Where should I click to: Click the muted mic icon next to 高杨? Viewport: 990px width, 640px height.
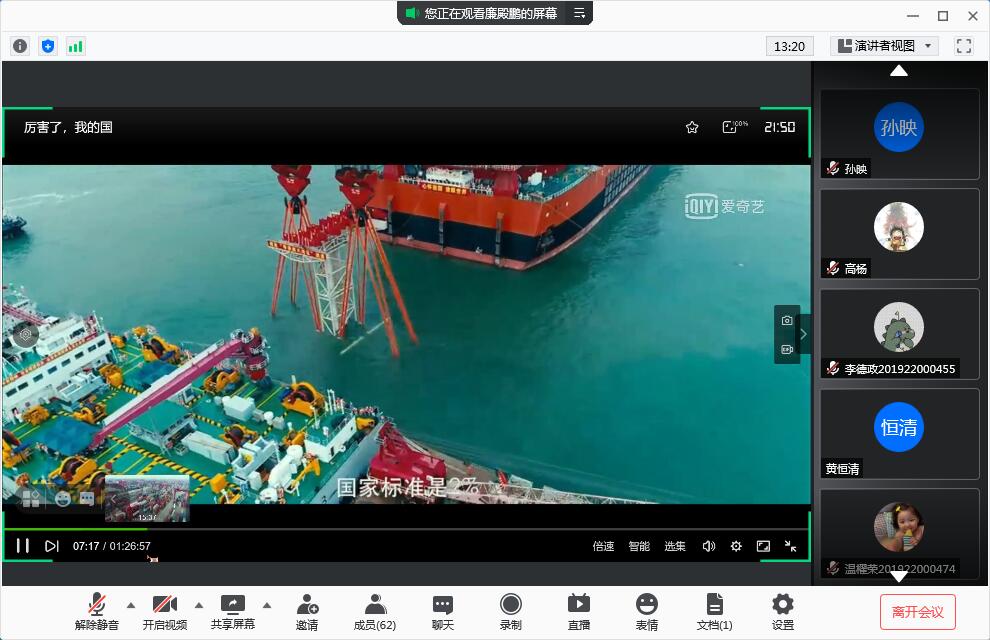tap(833, 268)
